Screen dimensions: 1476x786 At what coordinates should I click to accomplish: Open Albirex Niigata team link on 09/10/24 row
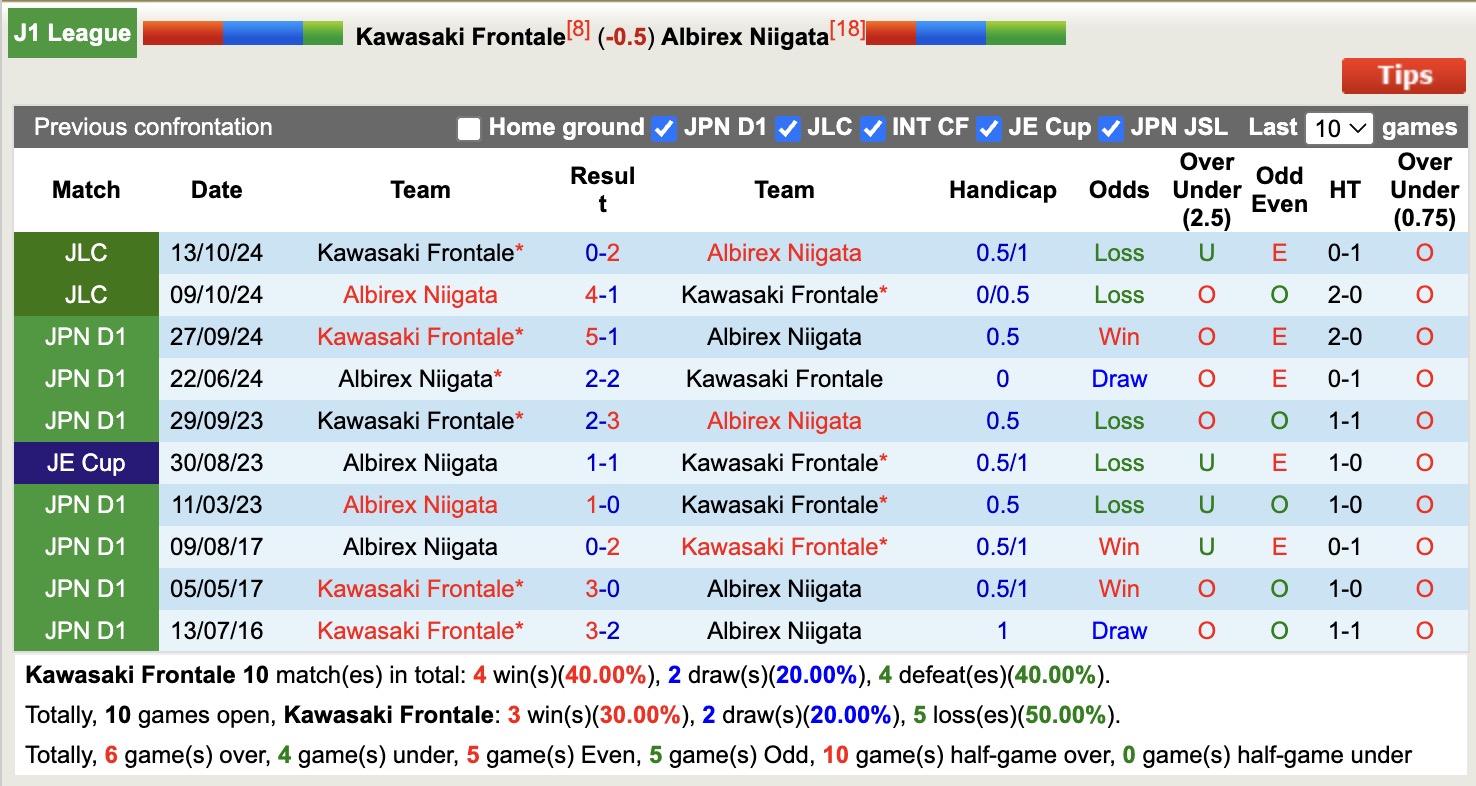420,295
